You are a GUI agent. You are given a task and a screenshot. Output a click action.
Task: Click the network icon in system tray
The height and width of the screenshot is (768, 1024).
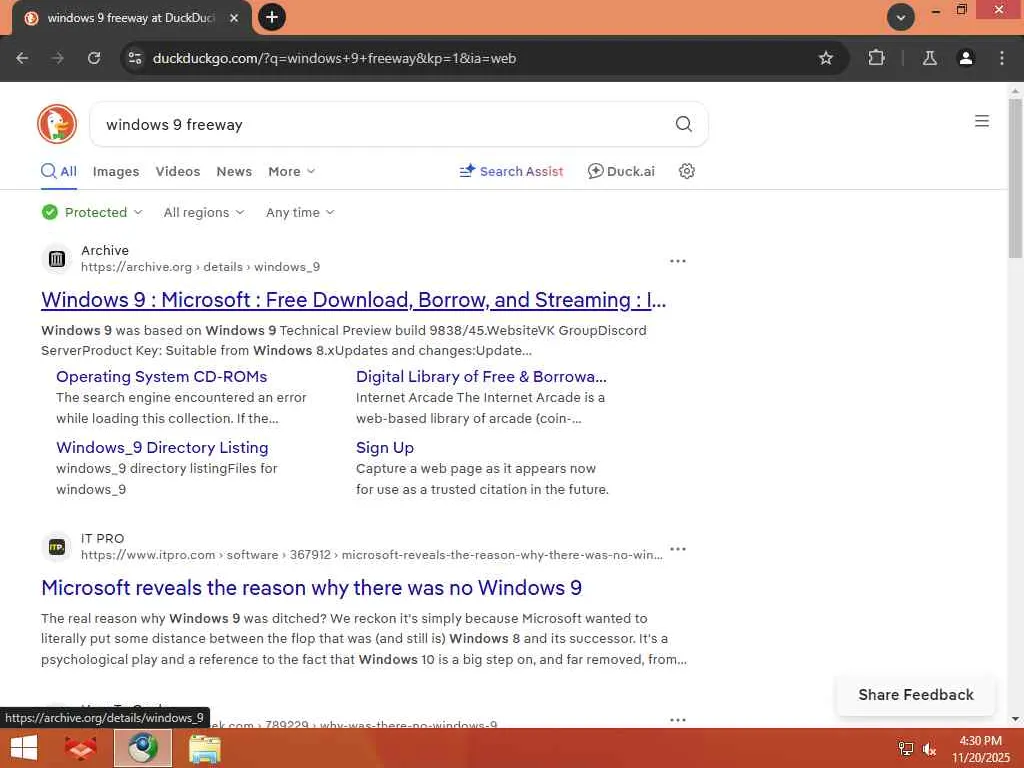pyautogui.click(x=905, y=749)
